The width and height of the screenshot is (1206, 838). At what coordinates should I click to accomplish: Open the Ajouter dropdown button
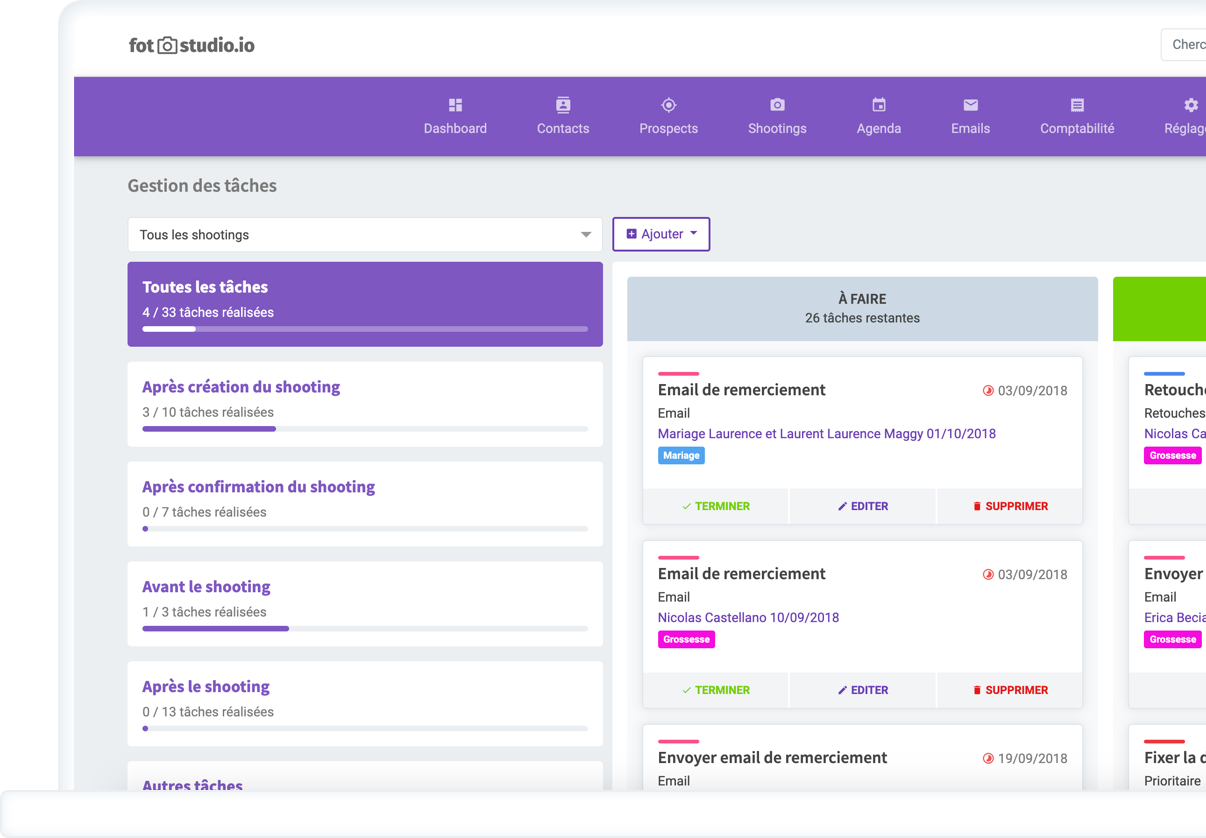click(x=661, y=234)
